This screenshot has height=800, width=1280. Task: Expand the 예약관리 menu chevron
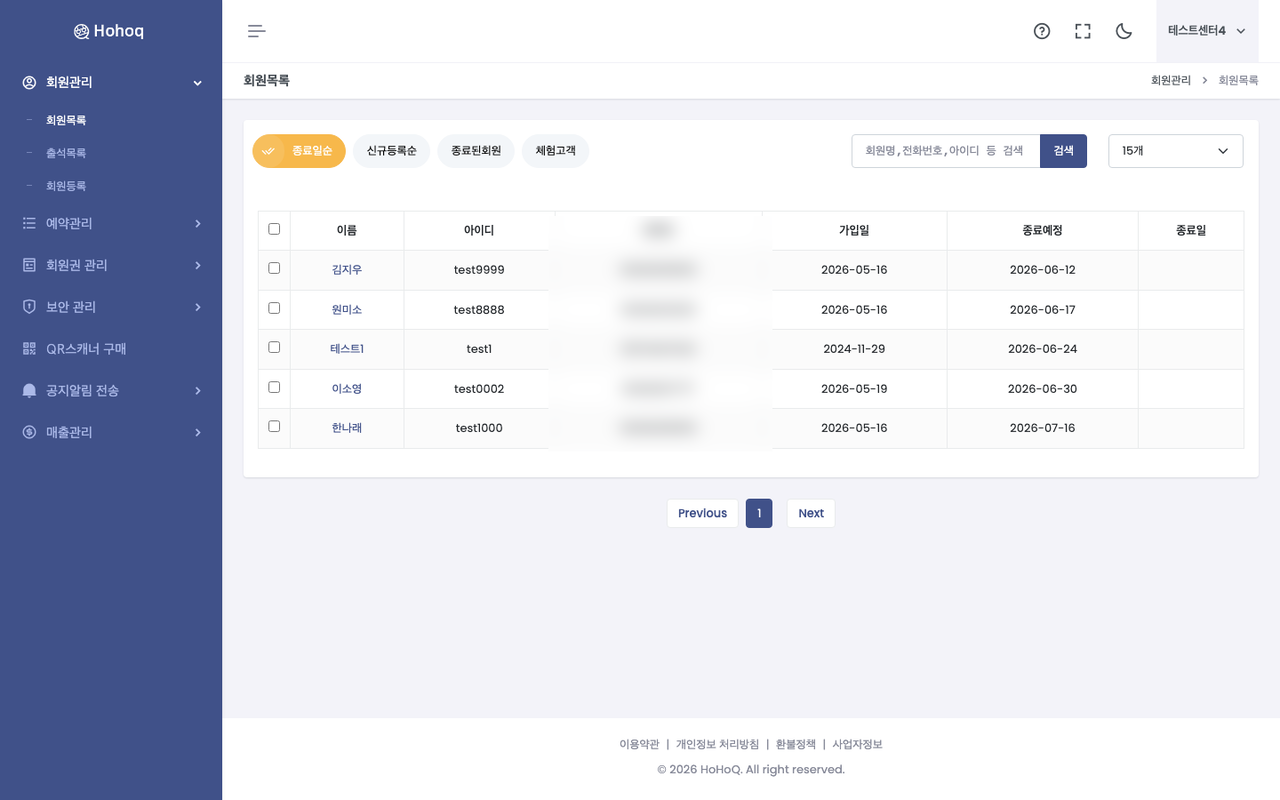point(197,223)
